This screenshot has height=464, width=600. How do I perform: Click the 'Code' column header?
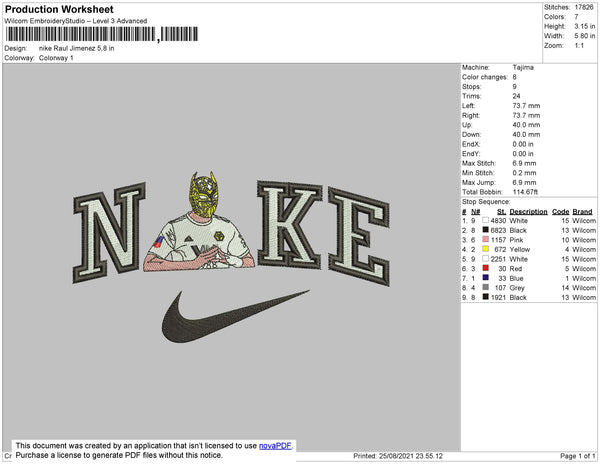561,212
